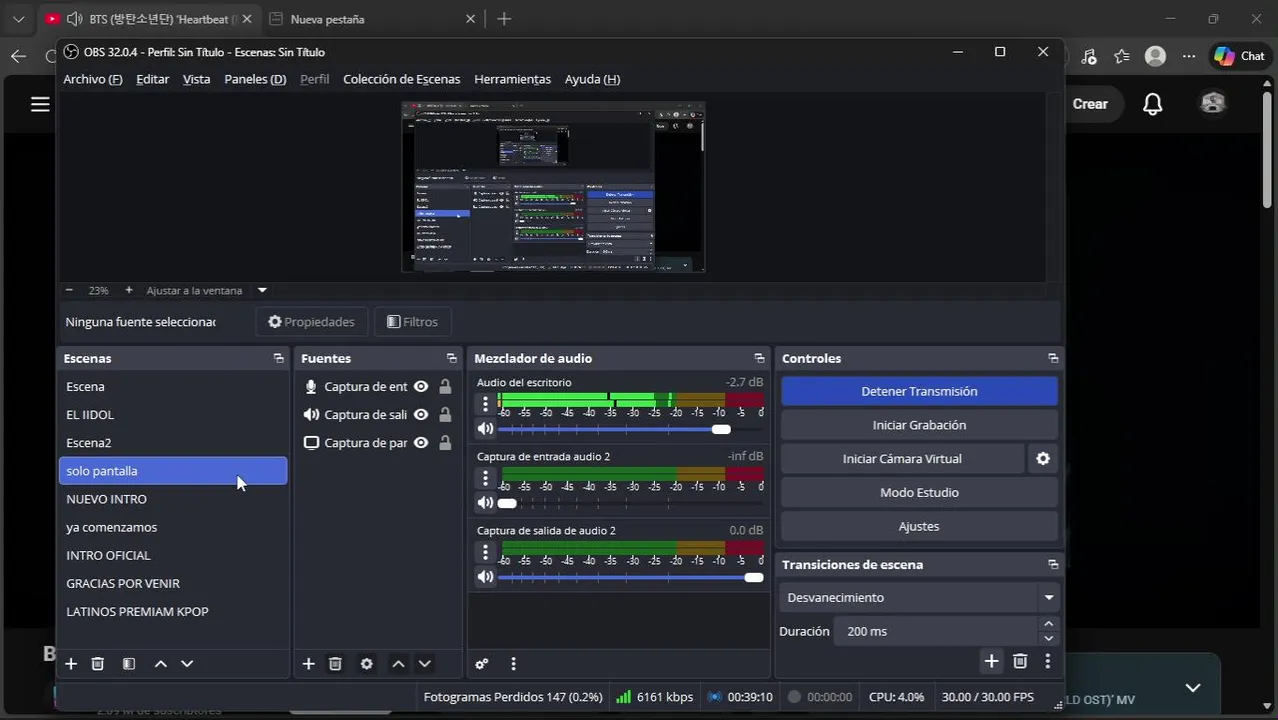Viewport: 1278px width, 720px height.
Task: Toggle visibility of Captura de par source
Action: coord(421,442)
